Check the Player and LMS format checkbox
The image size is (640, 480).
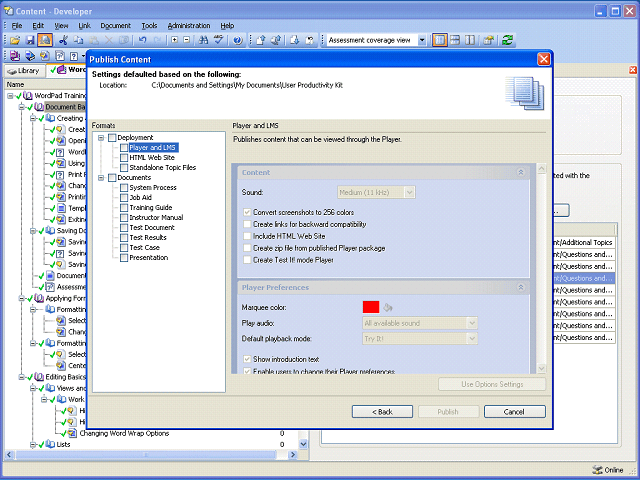pyautogui.click(x=124, y=147)
